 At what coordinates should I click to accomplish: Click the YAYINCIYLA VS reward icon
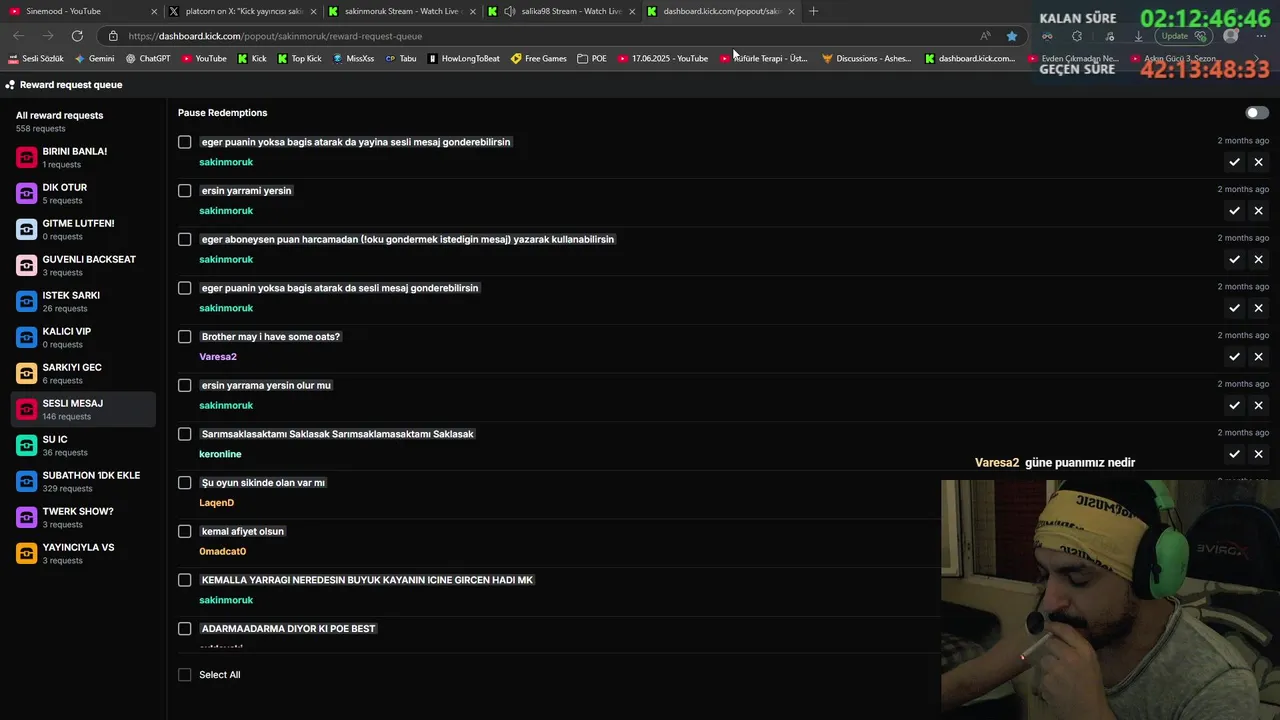pos(26,553)
